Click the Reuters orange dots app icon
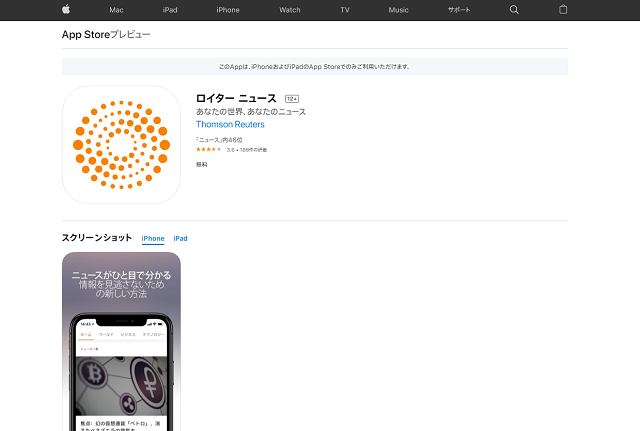Image resolution: width=640 pixels, height=431 pixels. click(121, 144)
